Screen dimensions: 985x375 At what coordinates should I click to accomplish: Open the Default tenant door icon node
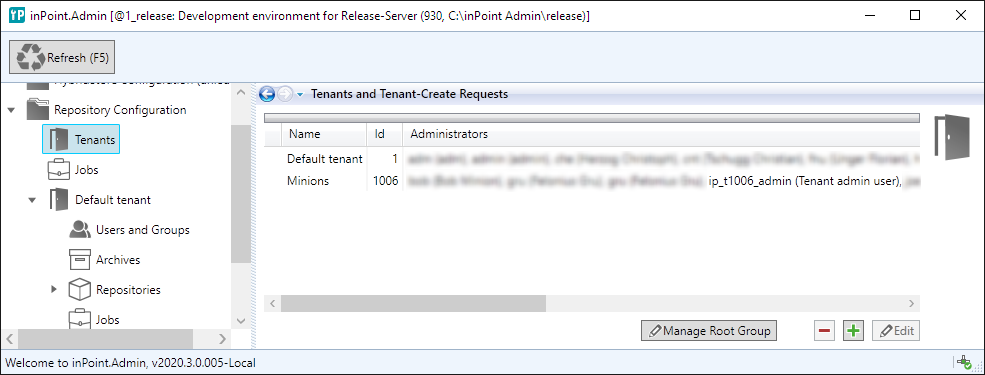tap(59, 200)
